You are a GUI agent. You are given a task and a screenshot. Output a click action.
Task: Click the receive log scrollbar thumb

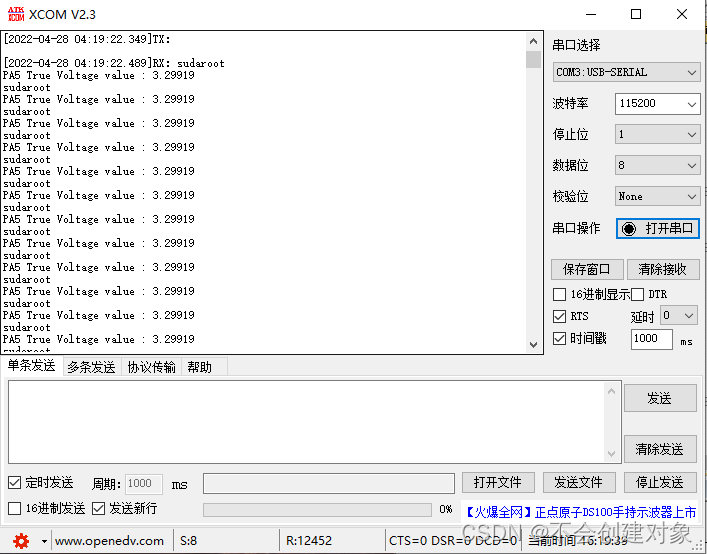533,60
